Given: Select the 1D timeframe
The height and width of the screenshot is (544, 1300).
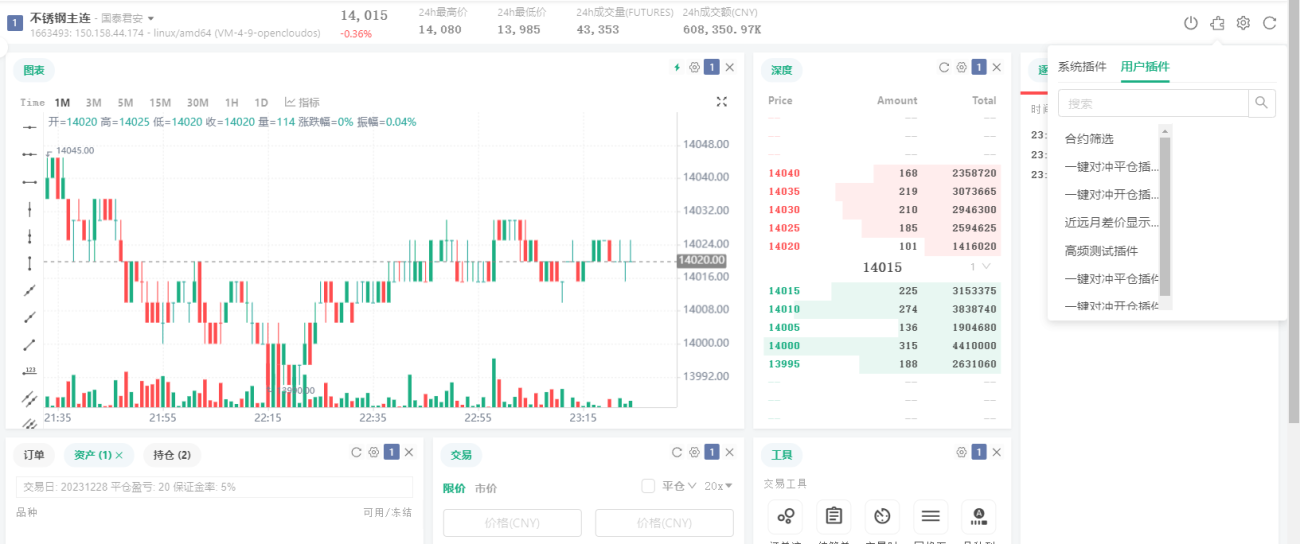Looking at the screenshot, I should coord(261,102).
